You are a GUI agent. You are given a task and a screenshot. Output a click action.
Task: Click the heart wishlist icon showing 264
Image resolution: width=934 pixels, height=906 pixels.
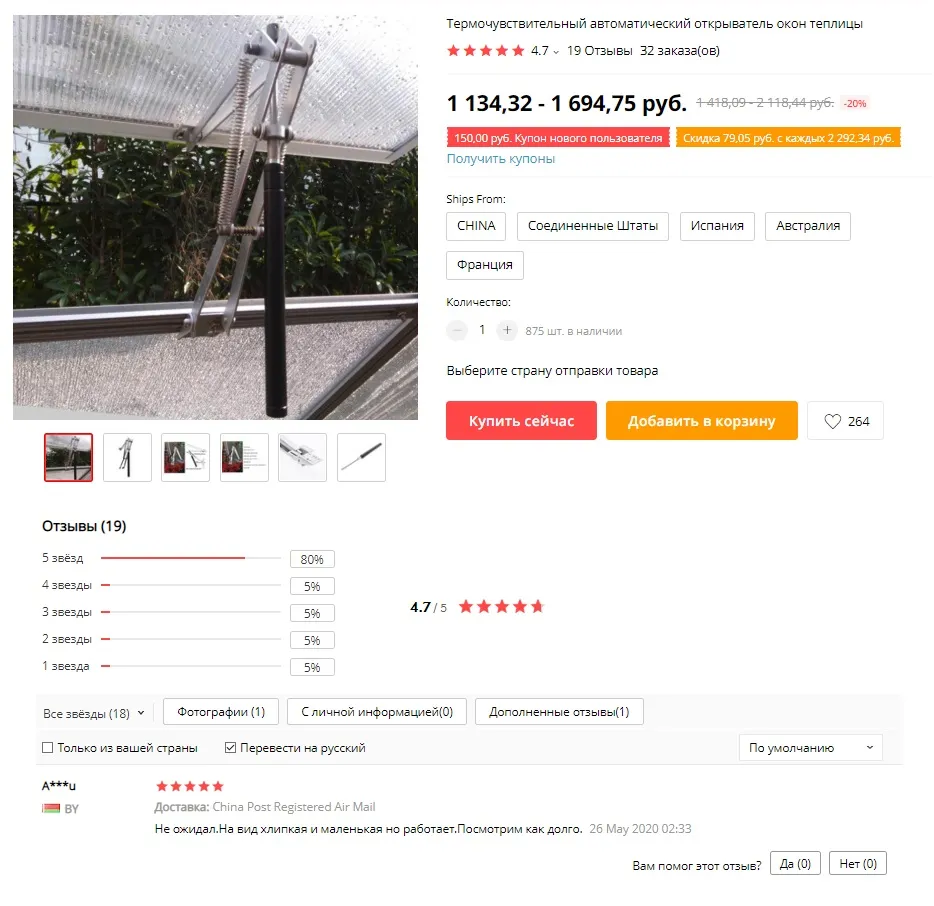[833, 421]
